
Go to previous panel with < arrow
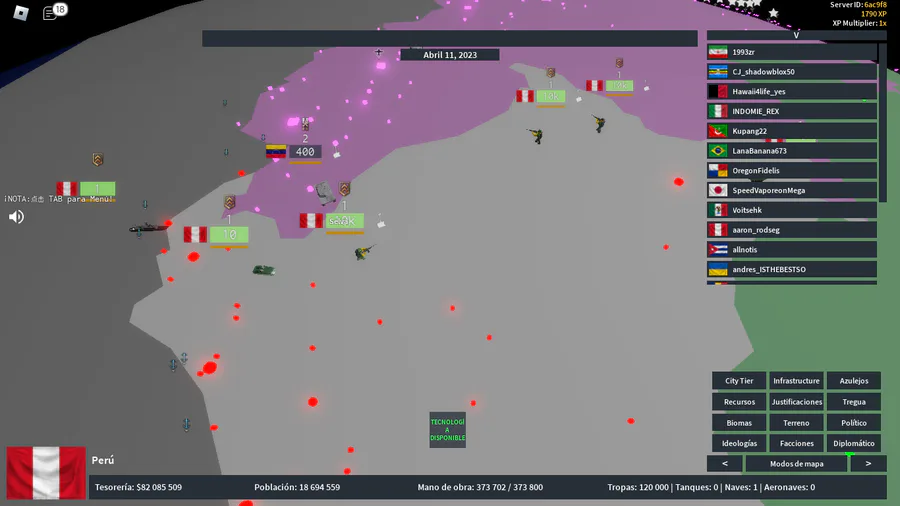click(724, 464)
